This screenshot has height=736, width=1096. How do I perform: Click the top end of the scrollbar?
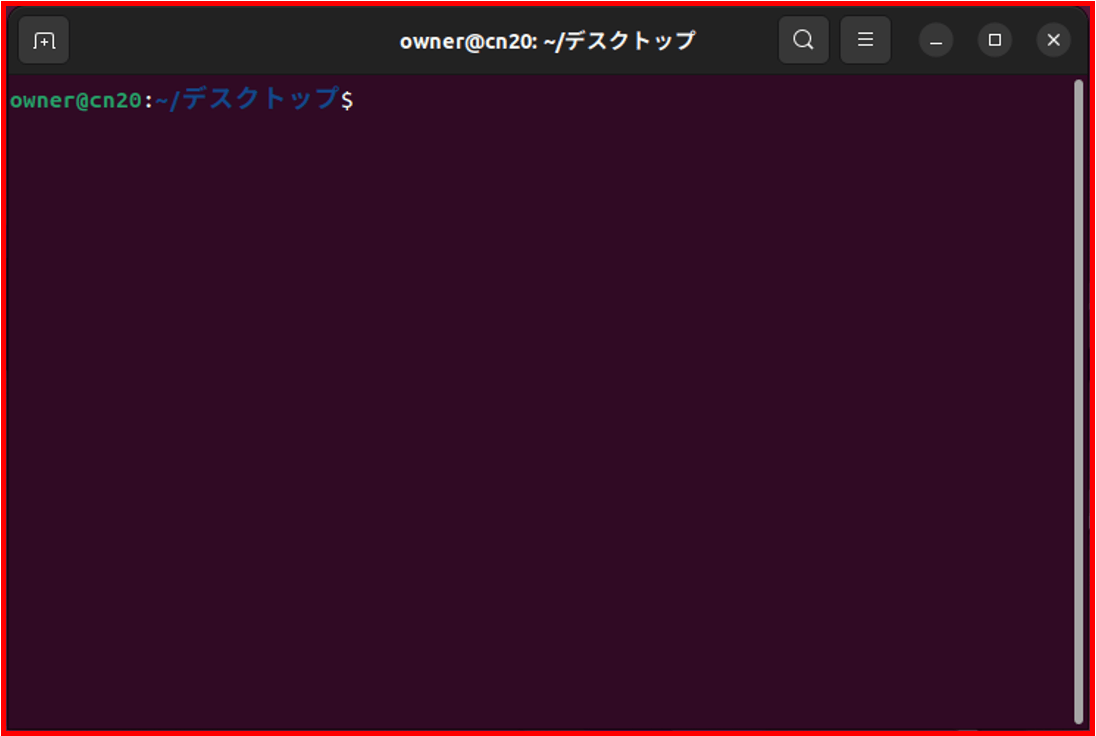click(x=1078, y=86)
